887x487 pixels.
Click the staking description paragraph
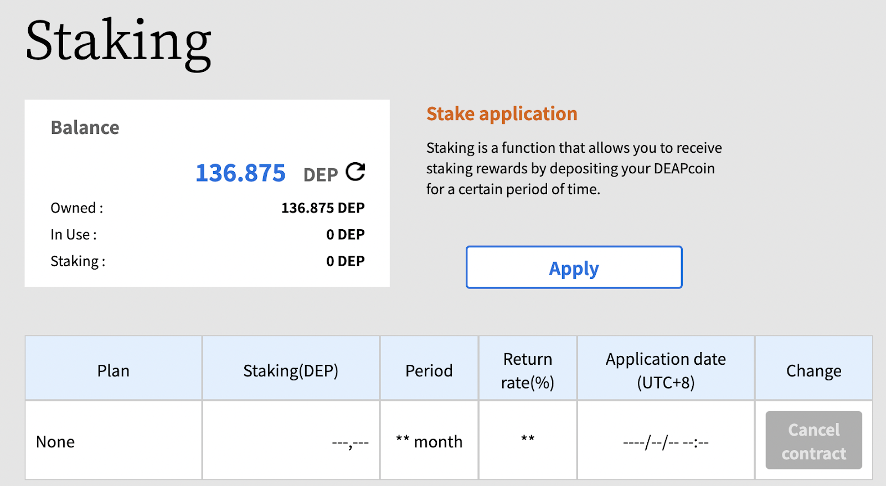point(574,169)
